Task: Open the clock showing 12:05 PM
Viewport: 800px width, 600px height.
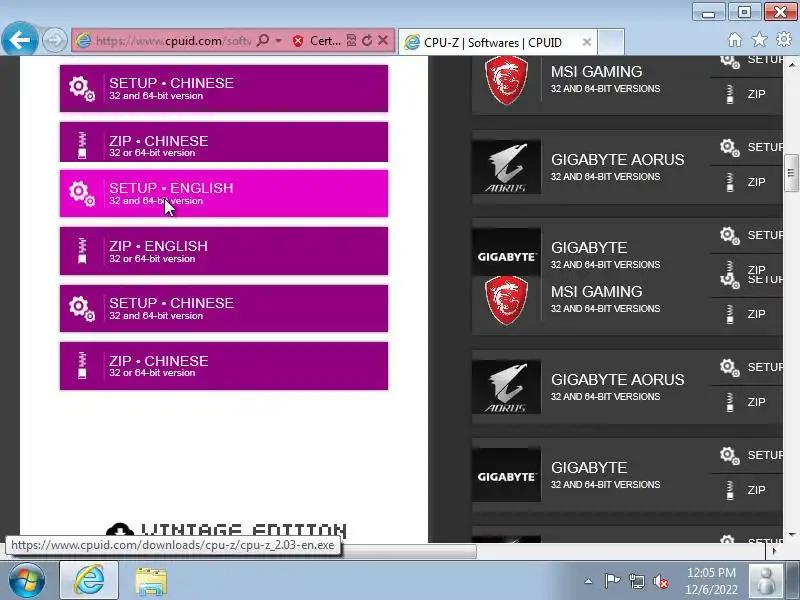Action: click(x=711, y=581)
